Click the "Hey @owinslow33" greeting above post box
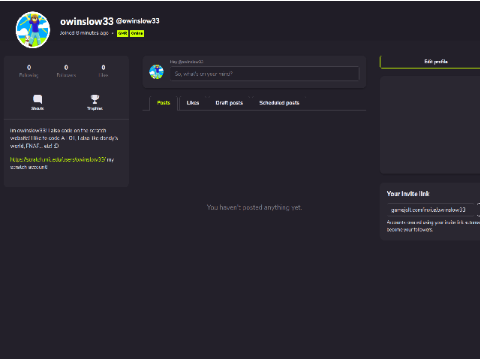480x360 pixels. [x=186, y=62]
